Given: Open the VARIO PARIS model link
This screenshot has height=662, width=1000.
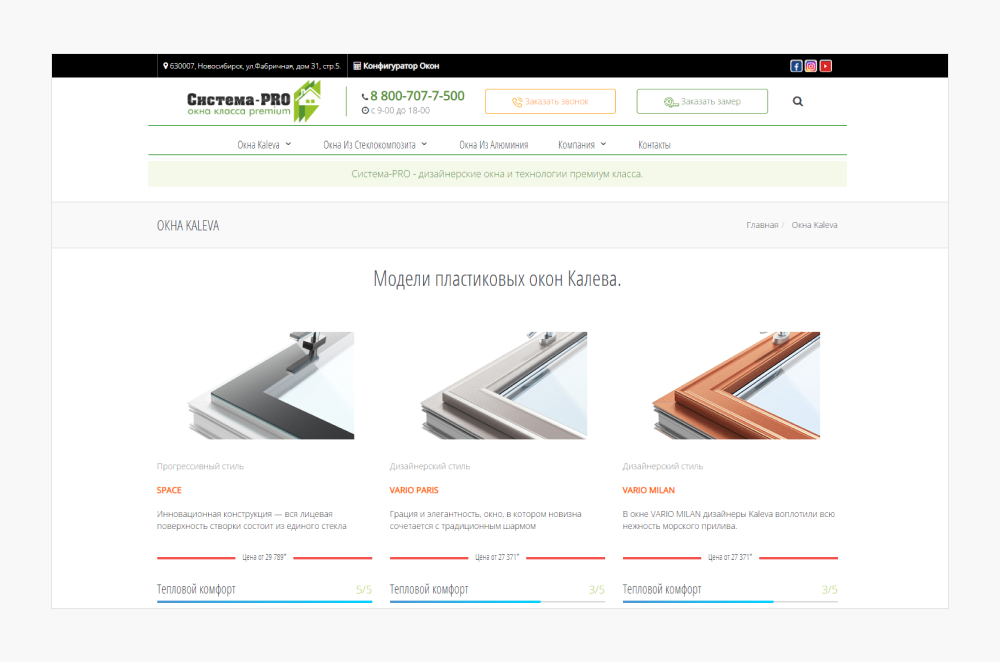Looking at the screenshot, I should click(414, 490).
